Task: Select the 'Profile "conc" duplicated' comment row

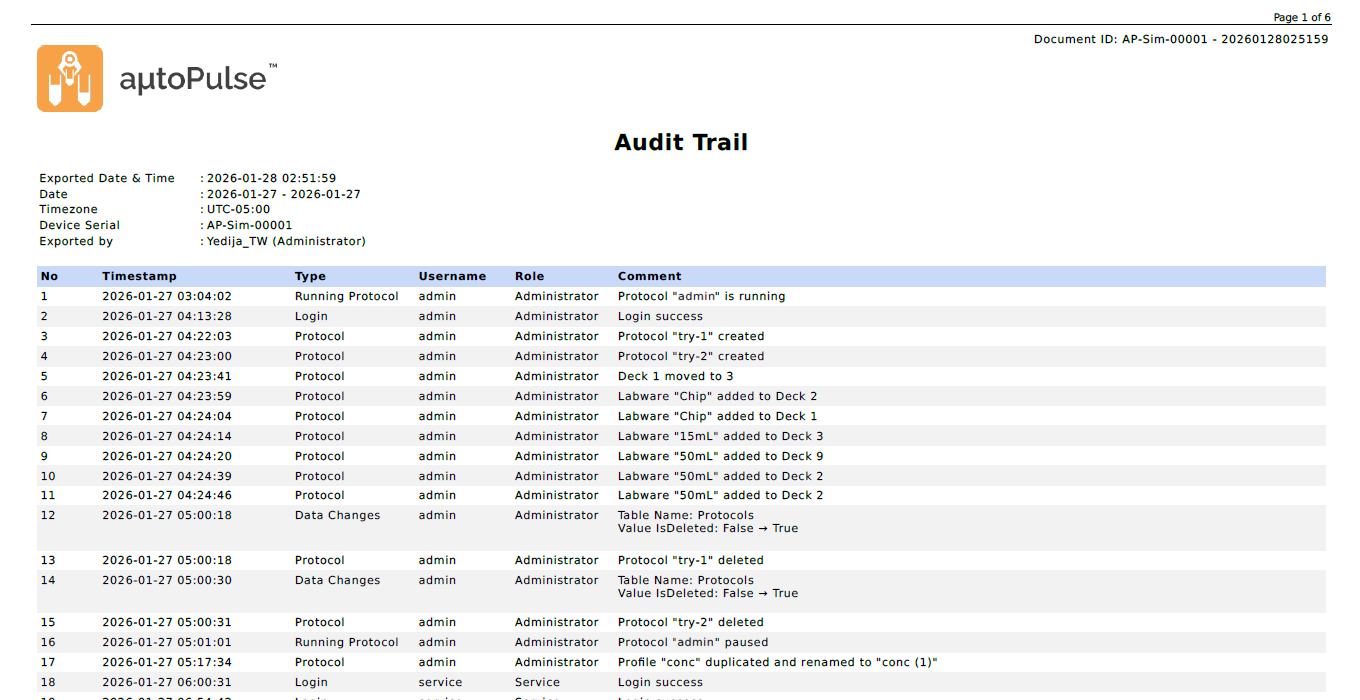Action: tap(777, 662)
